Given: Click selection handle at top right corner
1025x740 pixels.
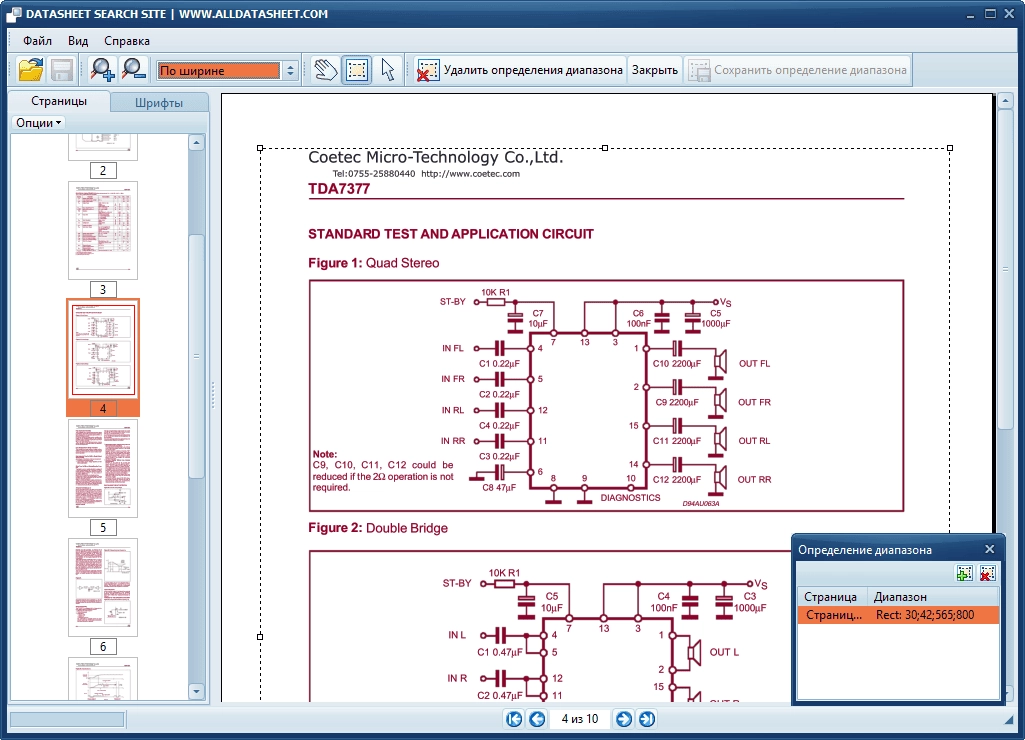Looking at the screenshot, I should click(x=950, y=148).
